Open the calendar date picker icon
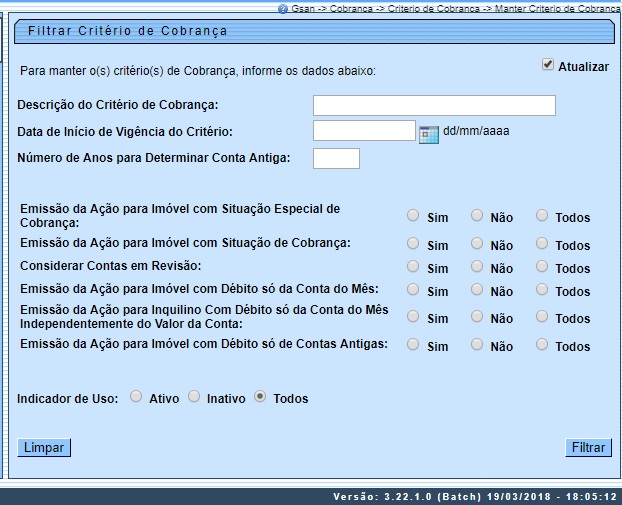 (429, 133)
